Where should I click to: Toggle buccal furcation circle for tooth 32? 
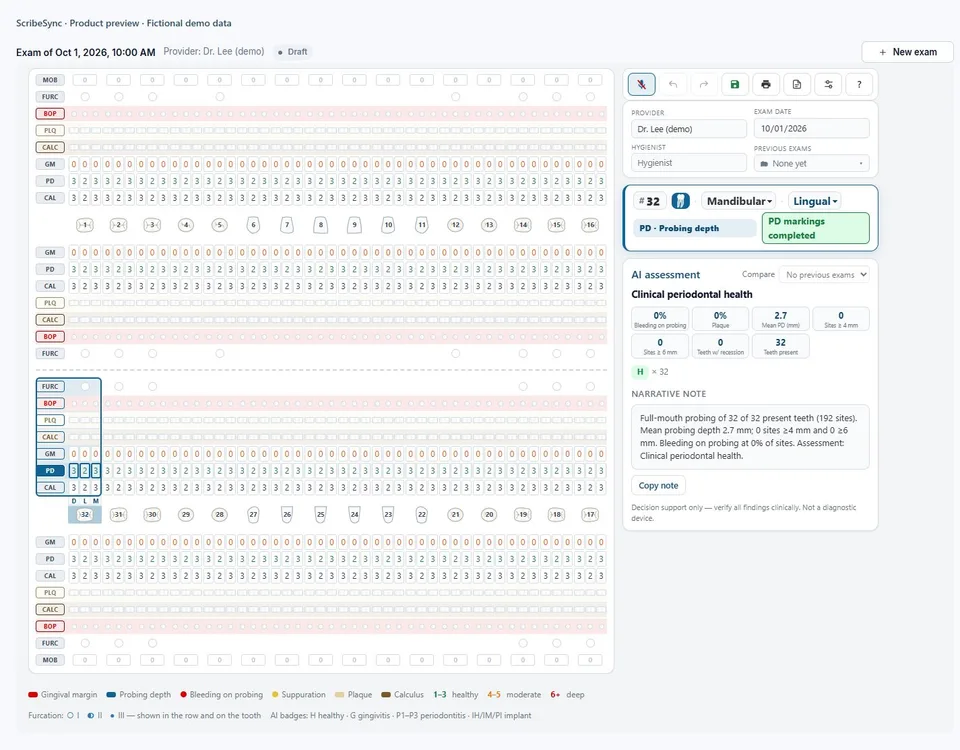[x=85, y=643]
